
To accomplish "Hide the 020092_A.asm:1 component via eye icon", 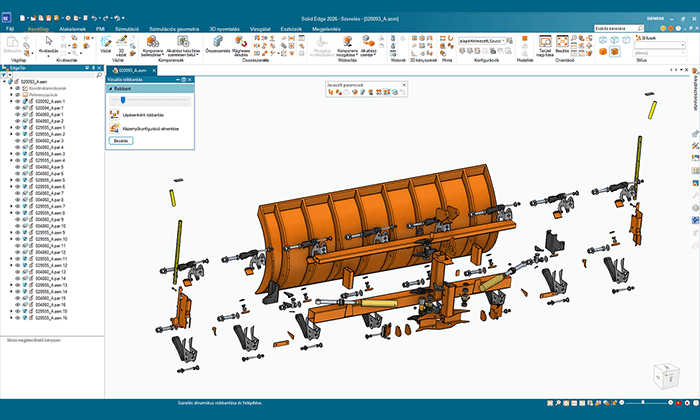I will (18, 102).
